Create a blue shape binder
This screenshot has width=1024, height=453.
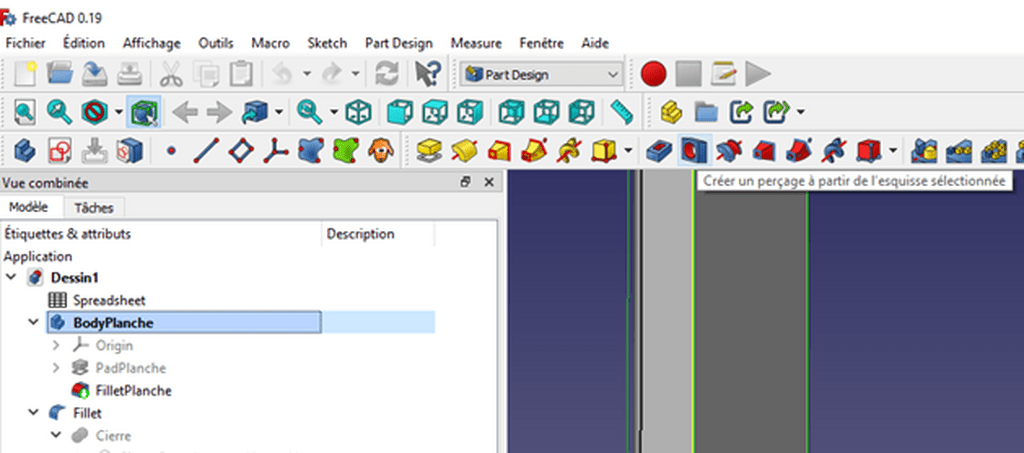pos(311,151)
